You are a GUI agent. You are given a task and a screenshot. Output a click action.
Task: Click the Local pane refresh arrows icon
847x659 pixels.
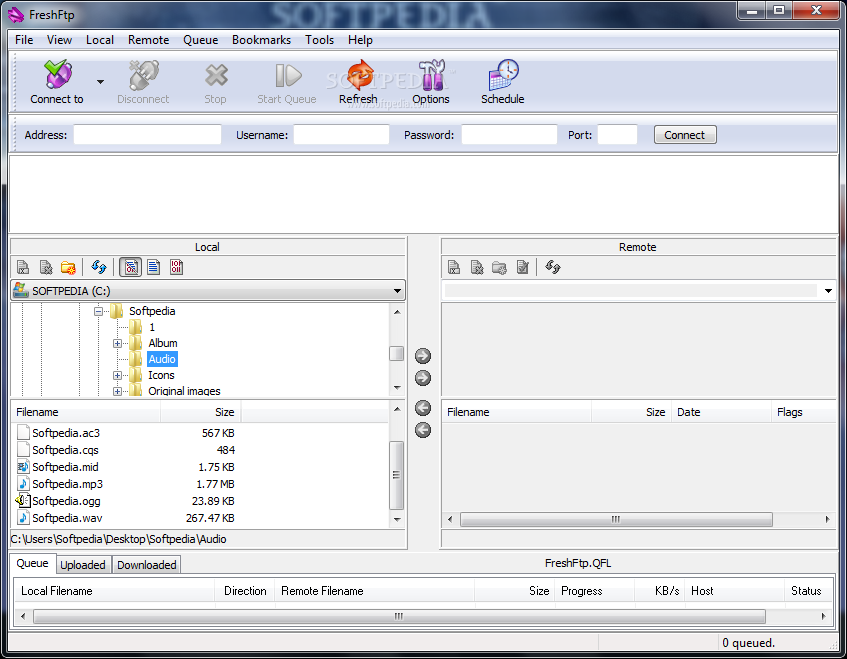coord(99,267)
